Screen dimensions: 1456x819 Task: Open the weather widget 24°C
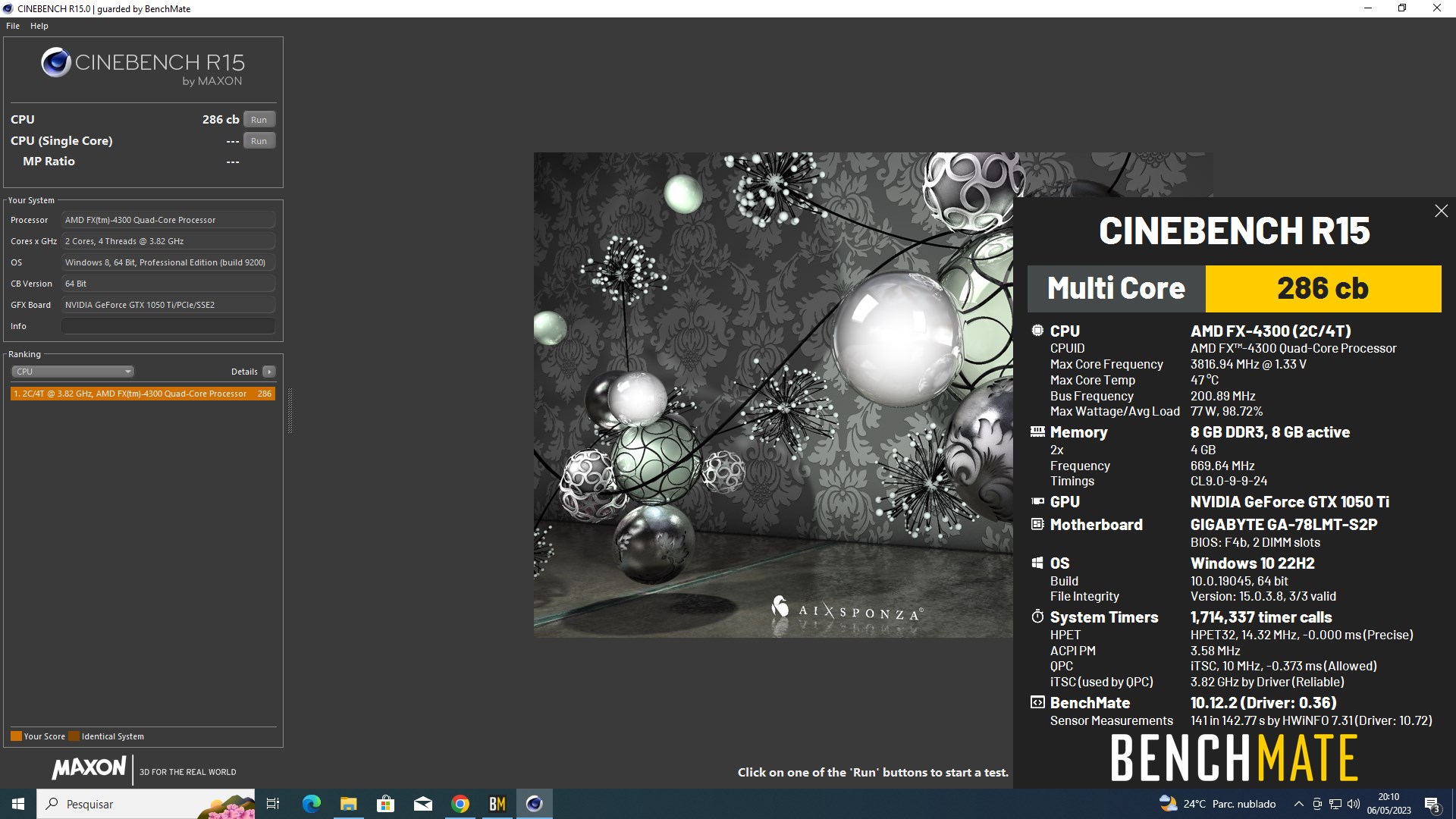pos(1217,804)
